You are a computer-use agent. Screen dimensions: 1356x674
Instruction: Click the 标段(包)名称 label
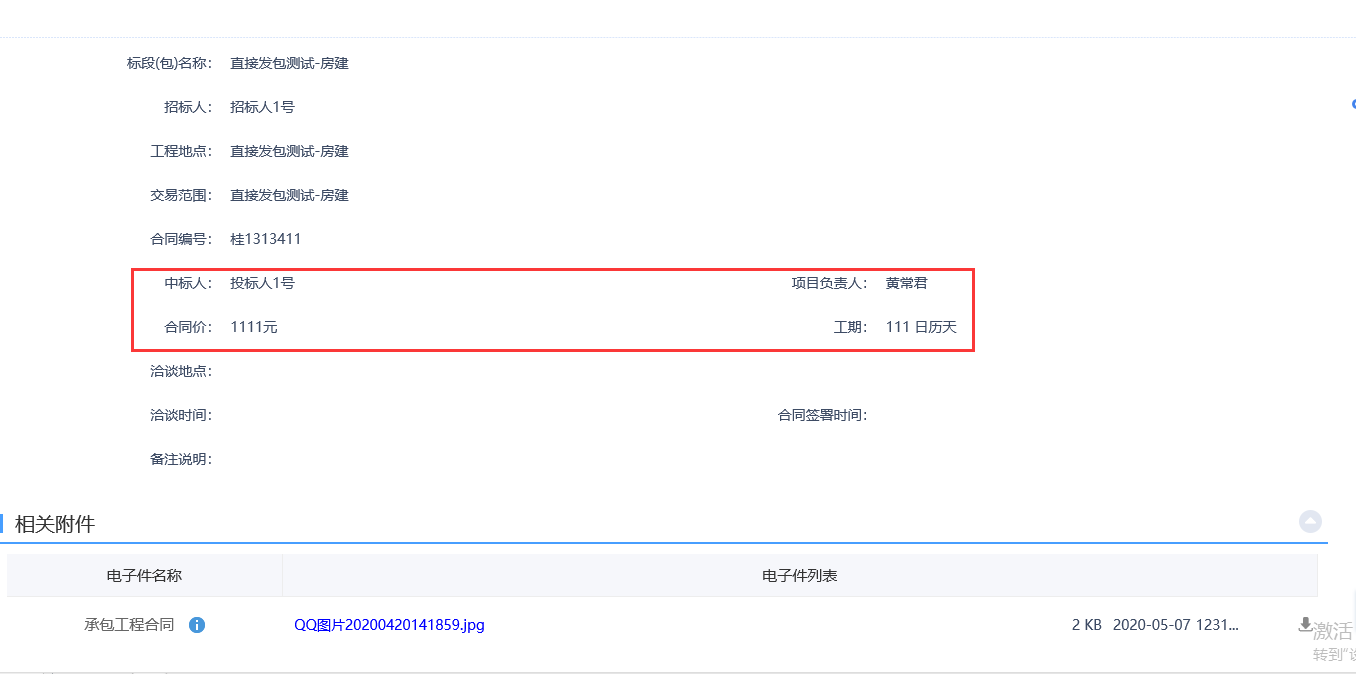(x=169, y=63)
